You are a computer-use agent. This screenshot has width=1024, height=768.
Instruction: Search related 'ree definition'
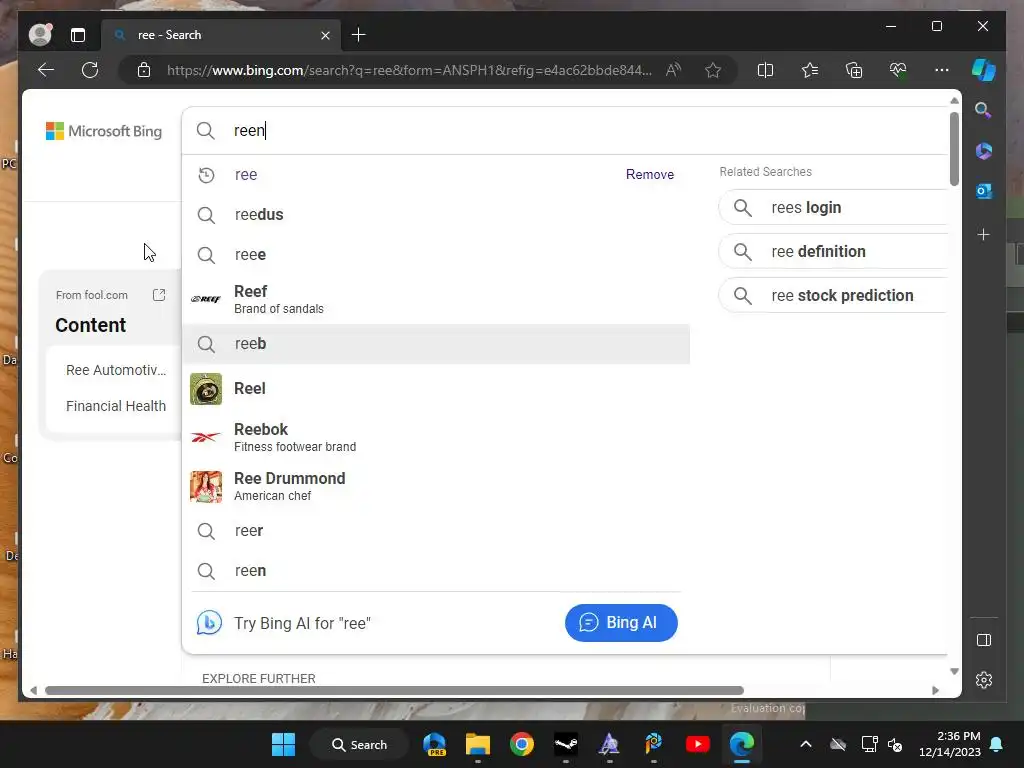(x=833, y=251)
